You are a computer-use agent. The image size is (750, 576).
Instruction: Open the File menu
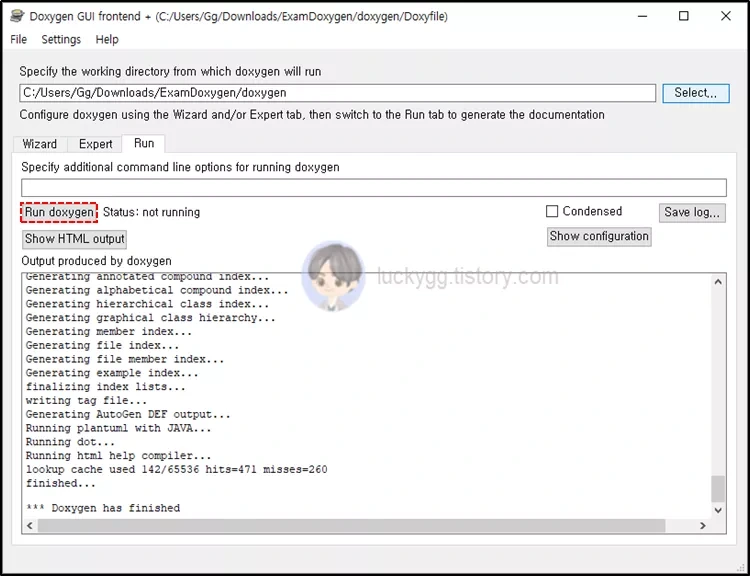point(19,39)
